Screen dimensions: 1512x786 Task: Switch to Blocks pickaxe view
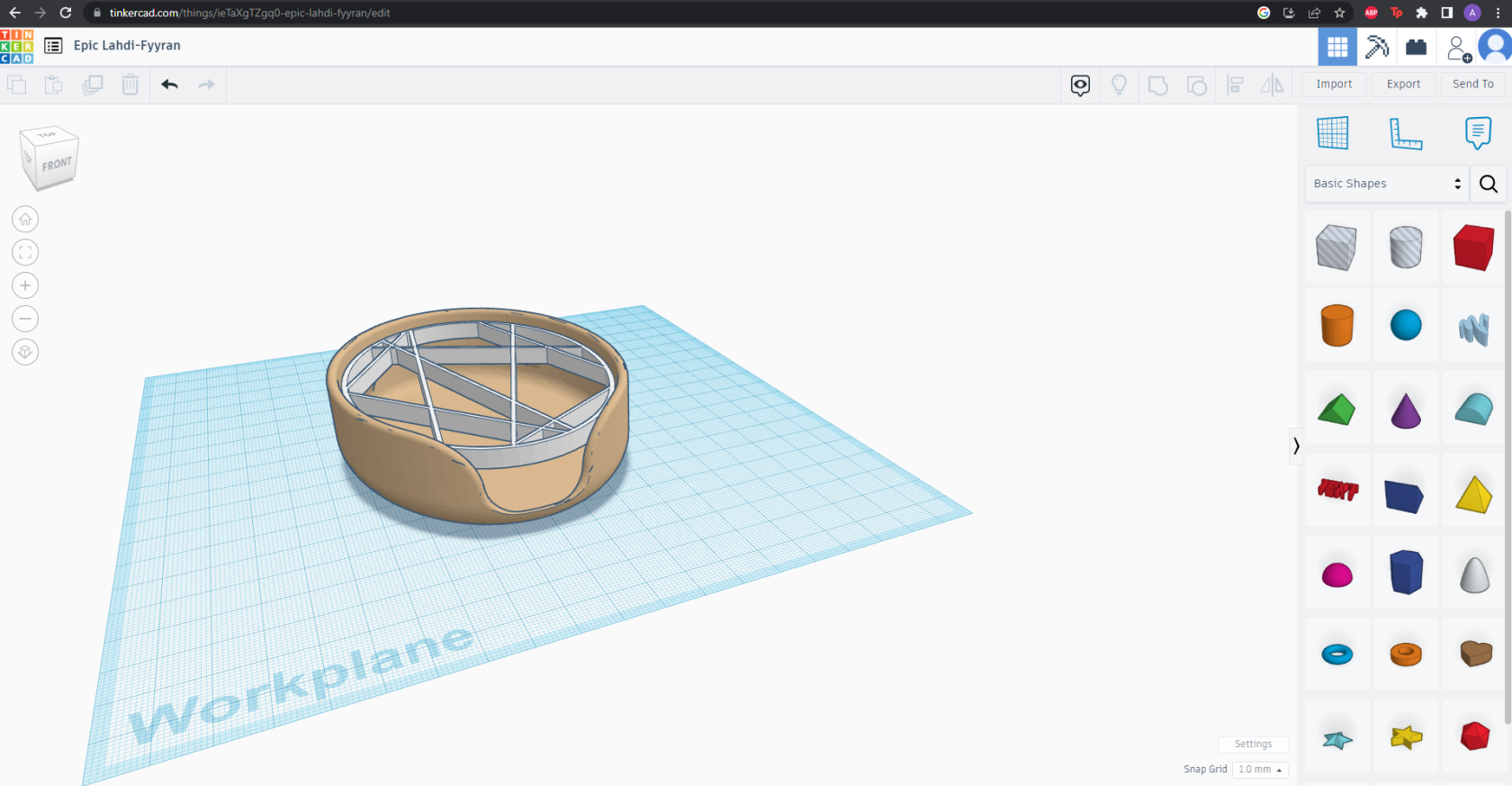1377,47
